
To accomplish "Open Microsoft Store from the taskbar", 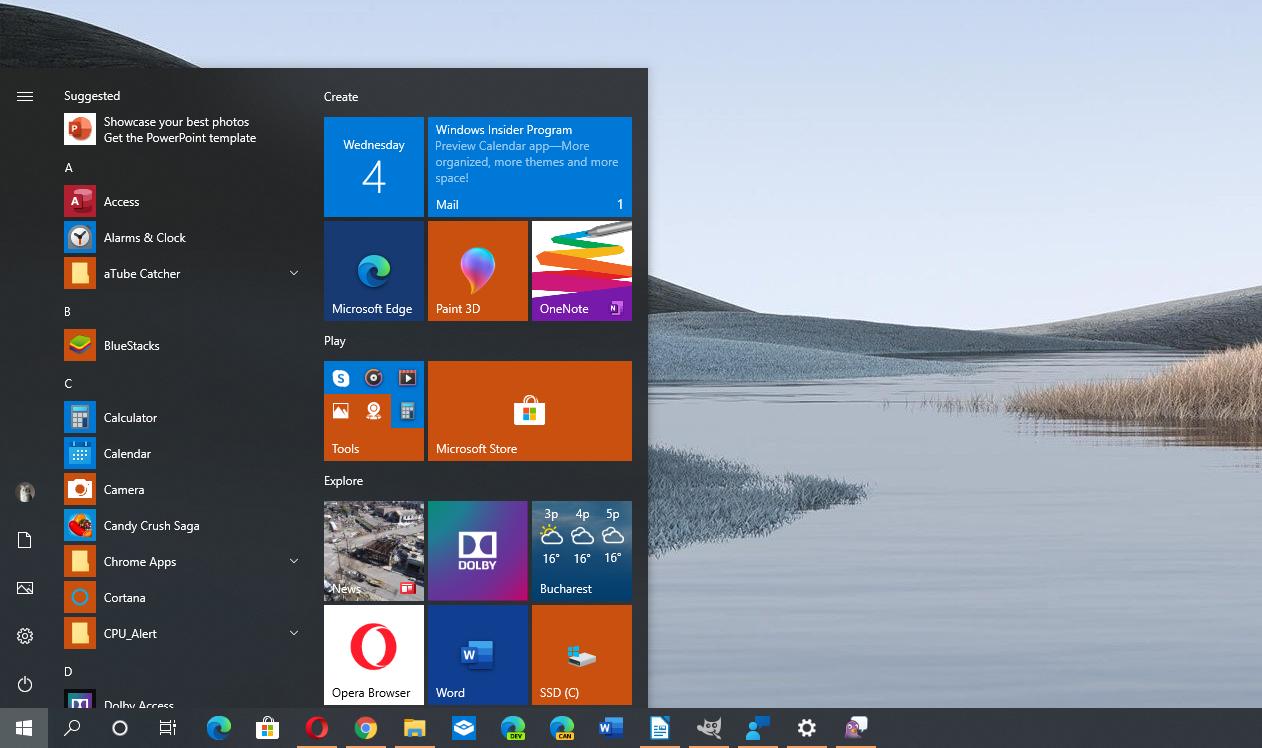I will coord(267,728).
